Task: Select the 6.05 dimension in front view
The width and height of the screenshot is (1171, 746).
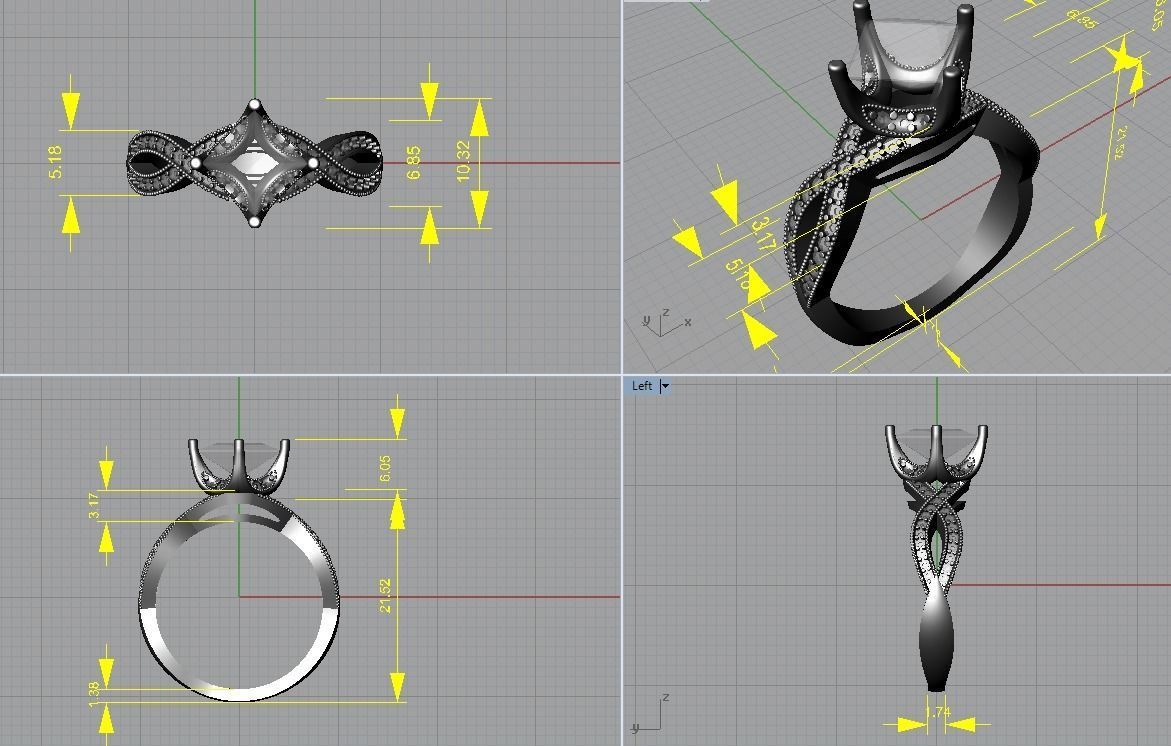Action: [385, 468]
